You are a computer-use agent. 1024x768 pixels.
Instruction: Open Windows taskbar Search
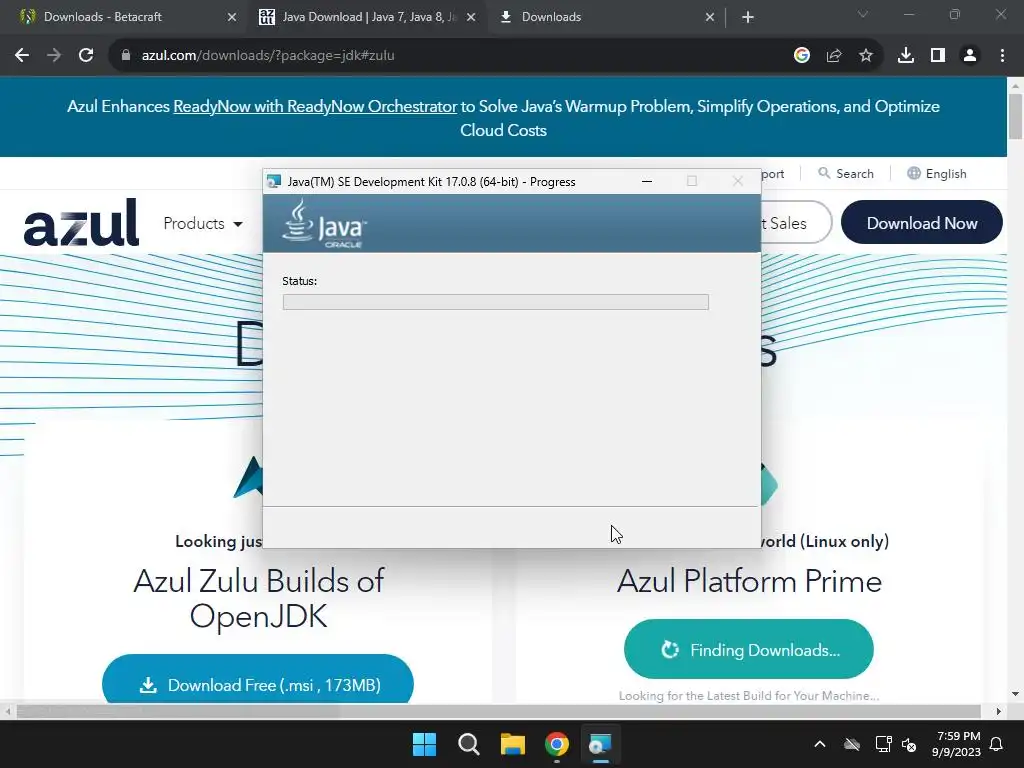click(x=468, y=744)
